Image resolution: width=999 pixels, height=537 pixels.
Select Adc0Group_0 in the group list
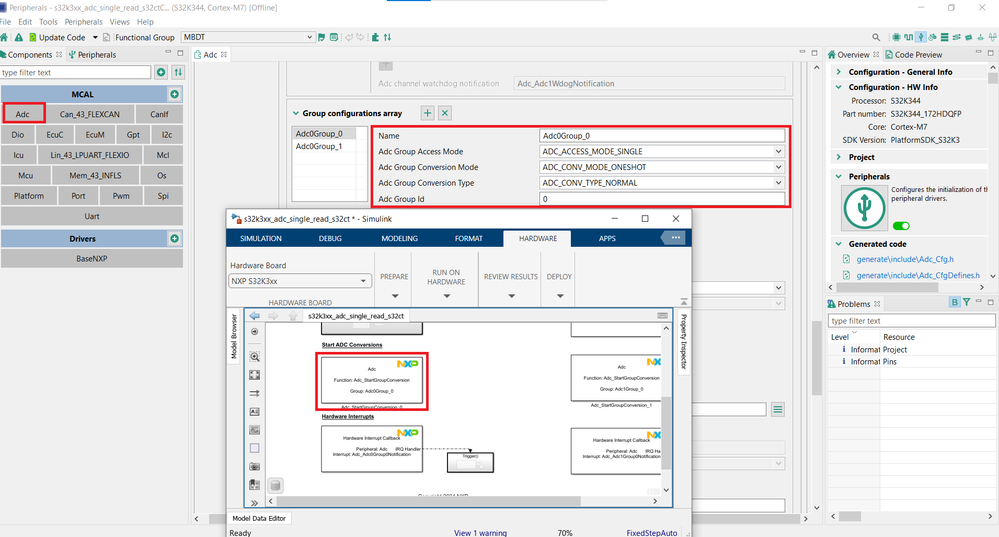tap(319, 134)
